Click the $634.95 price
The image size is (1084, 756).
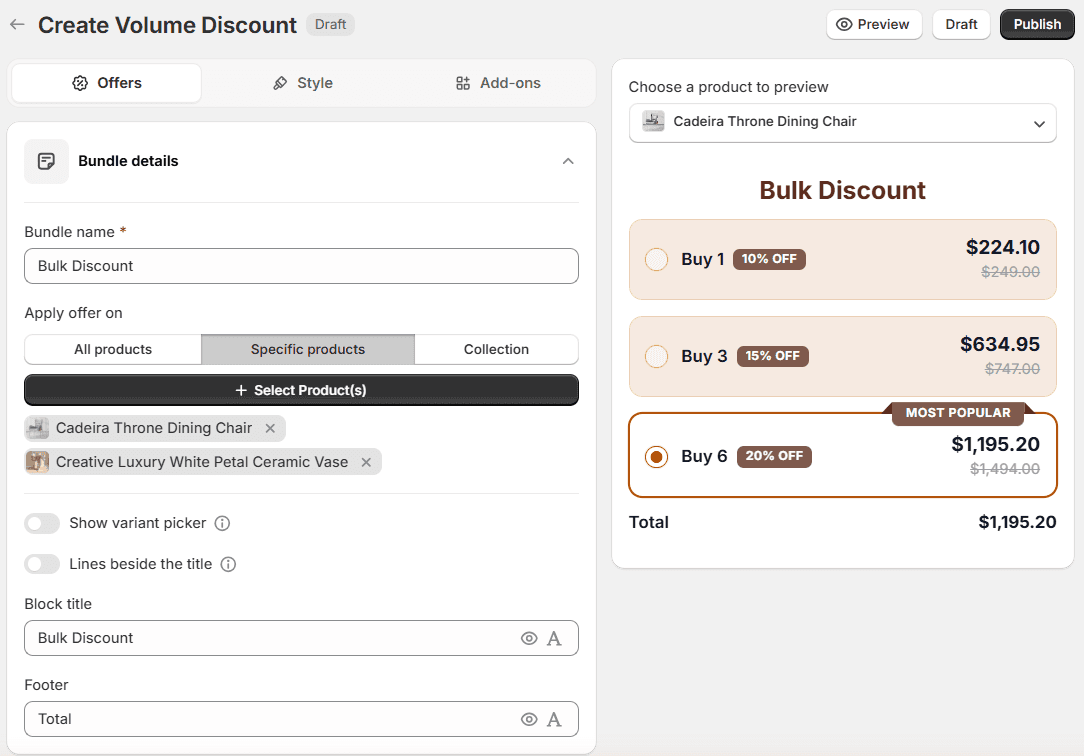pos(1000,344)
